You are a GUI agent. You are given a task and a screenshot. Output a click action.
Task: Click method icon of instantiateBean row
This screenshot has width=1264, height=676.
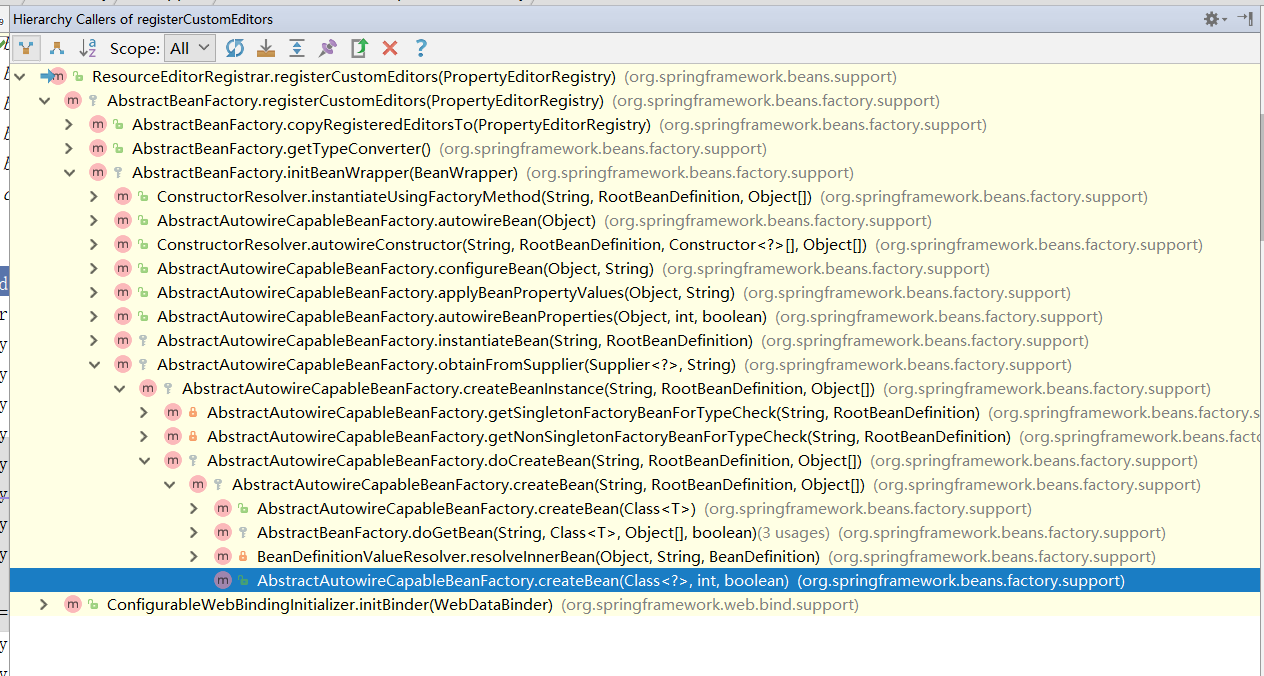(x=122, y=341)
